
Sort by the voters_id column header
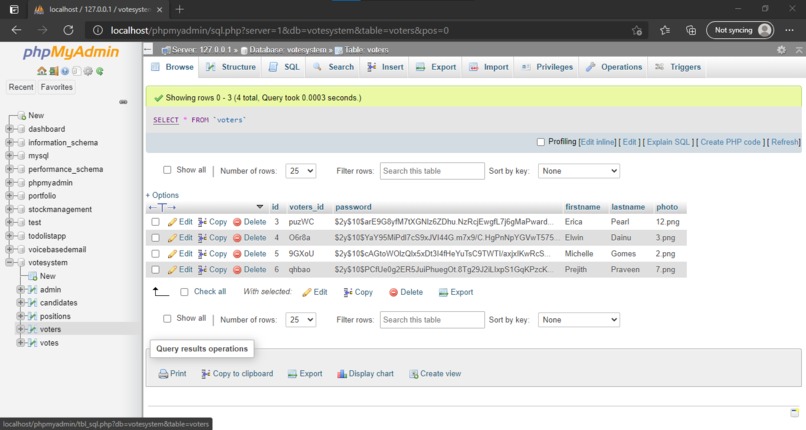click(306, 207)
